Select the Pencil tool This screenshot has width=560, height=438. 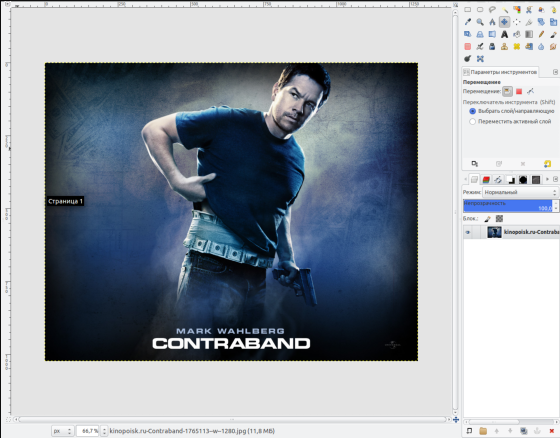tap(541, 34)
